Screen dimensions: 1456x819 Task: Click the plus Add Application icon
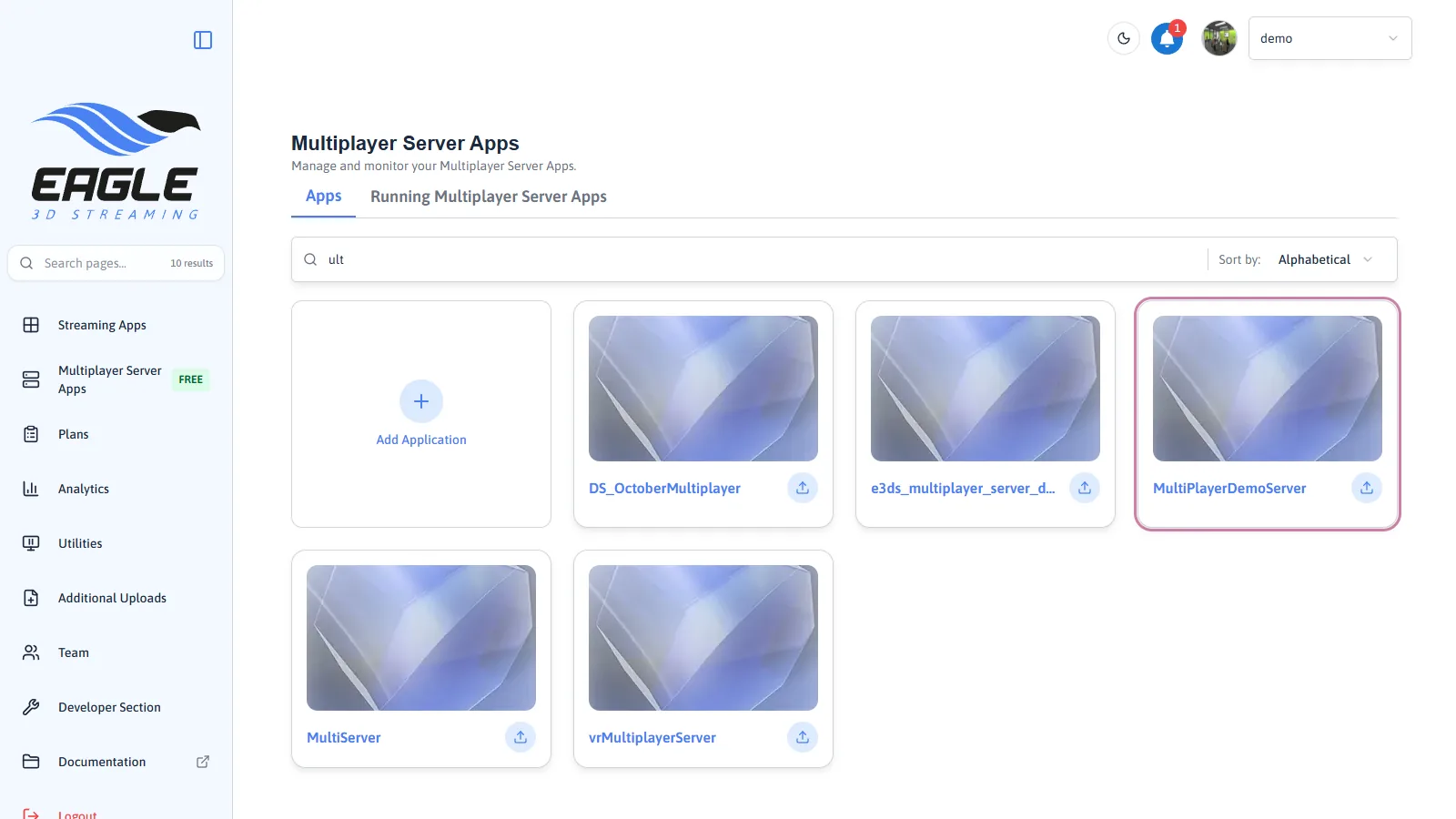tap(421, 401)
